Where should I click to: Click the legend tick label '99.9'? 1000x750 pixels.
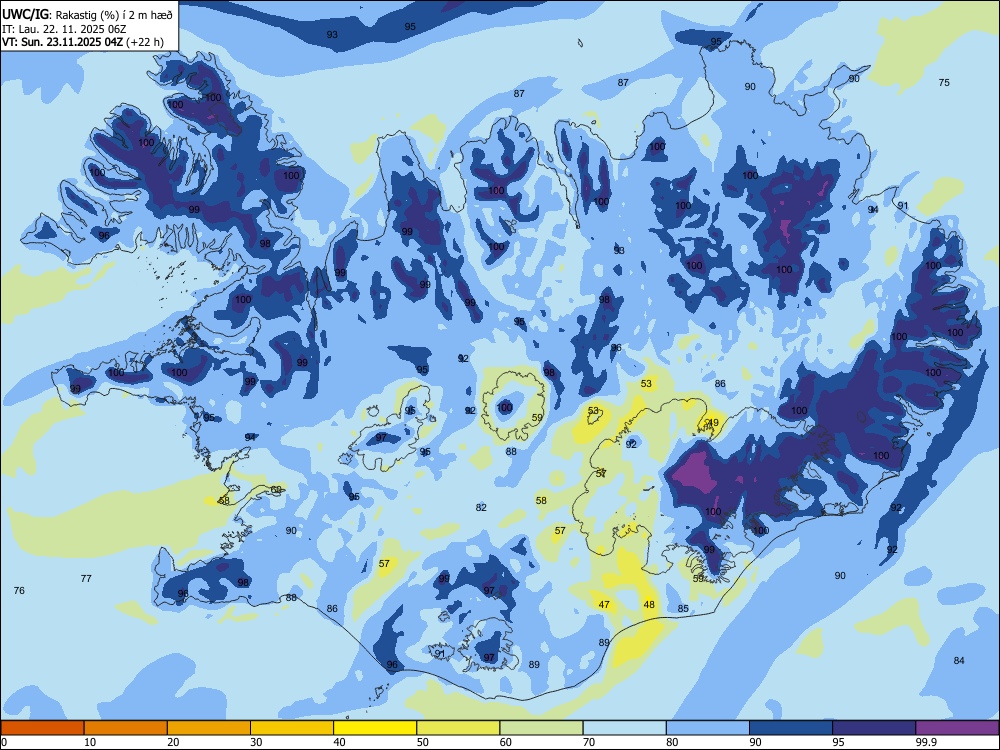tap(925, 742)
